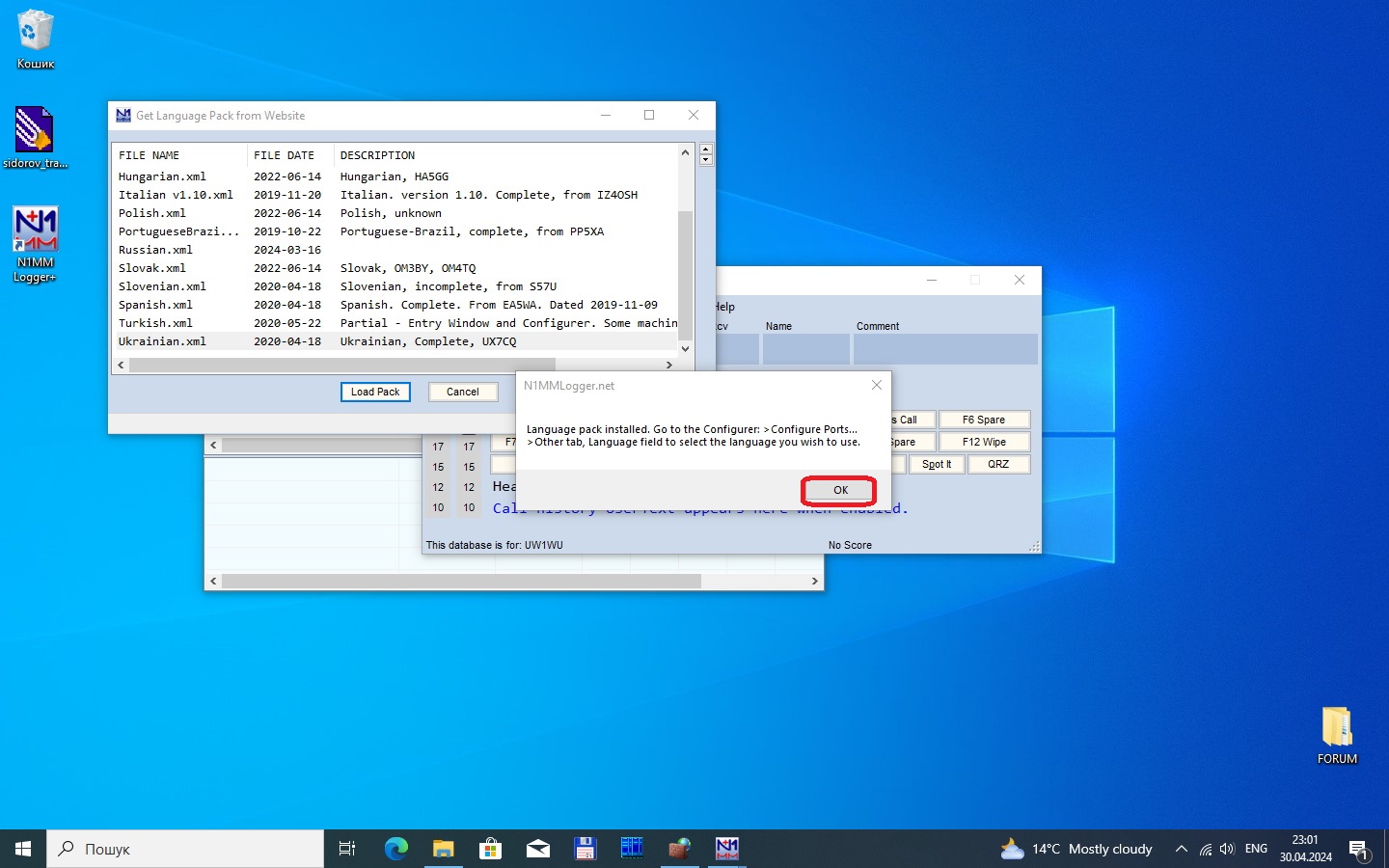
Task: Select the Turkish.xml file row
Action: point(395,323)
